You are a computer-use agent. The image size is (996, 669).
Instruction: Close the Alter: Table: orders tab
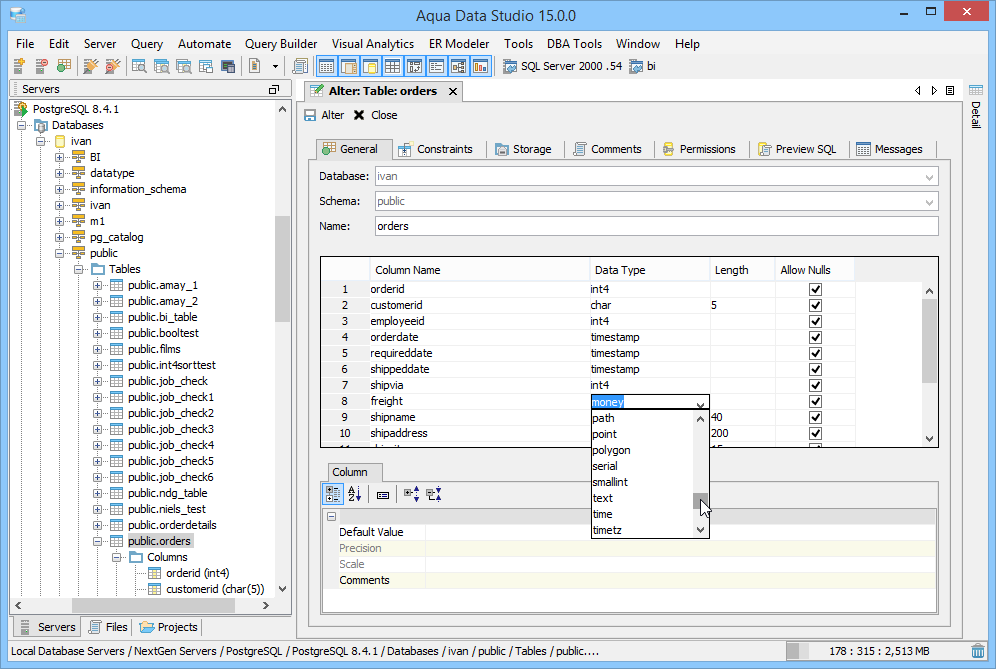click(x=453, y=91)
